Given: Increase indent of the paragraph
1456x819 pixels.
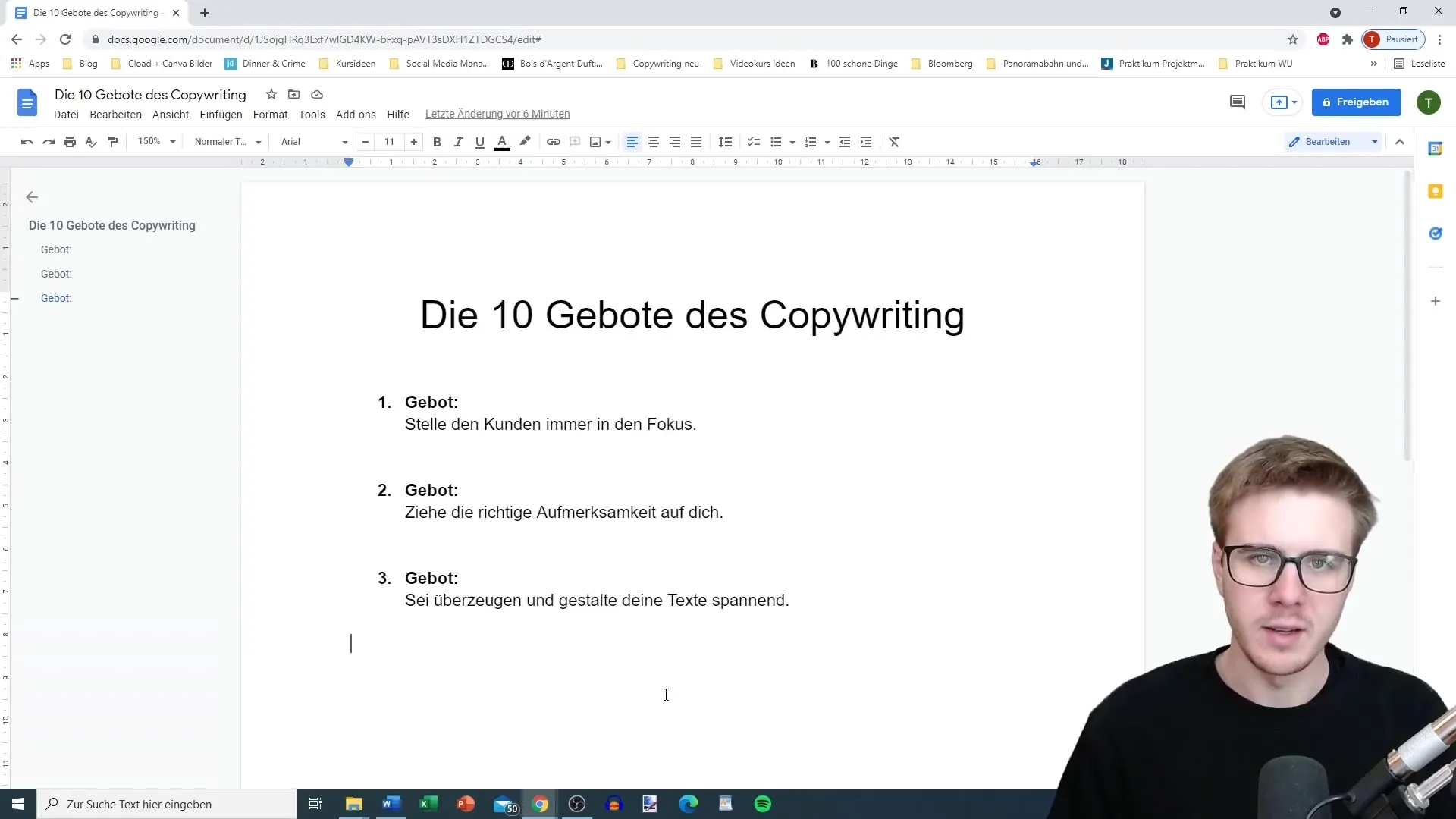Looking at the screenshot, I should (866, 142).
